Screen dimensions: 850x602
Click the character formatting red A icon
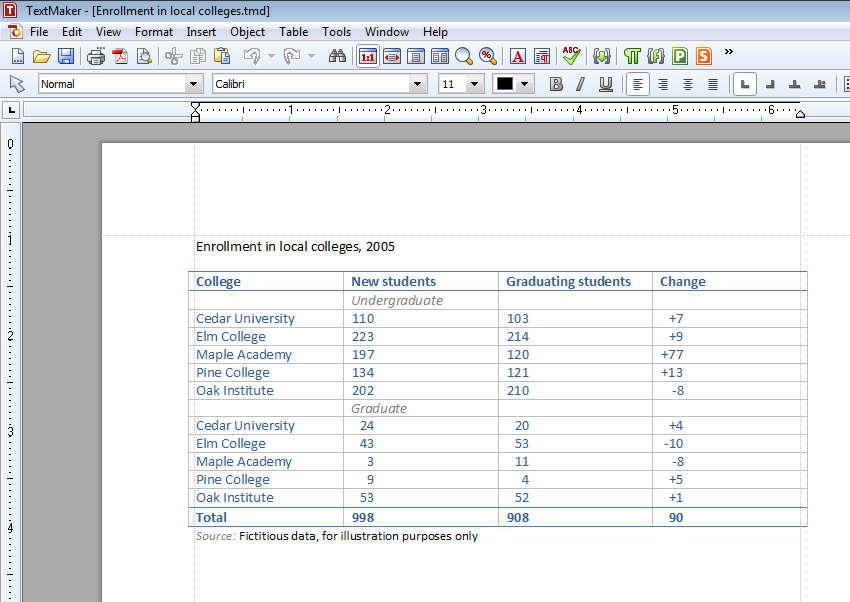518,56
